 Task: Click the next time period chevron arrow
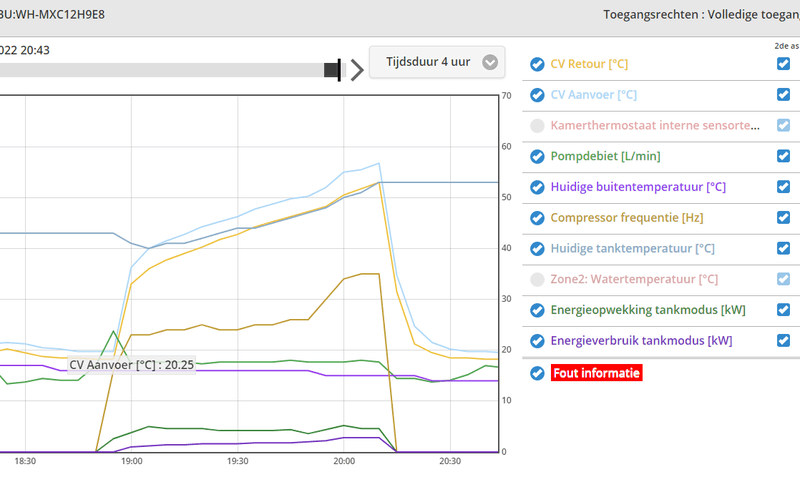(357, 69)
